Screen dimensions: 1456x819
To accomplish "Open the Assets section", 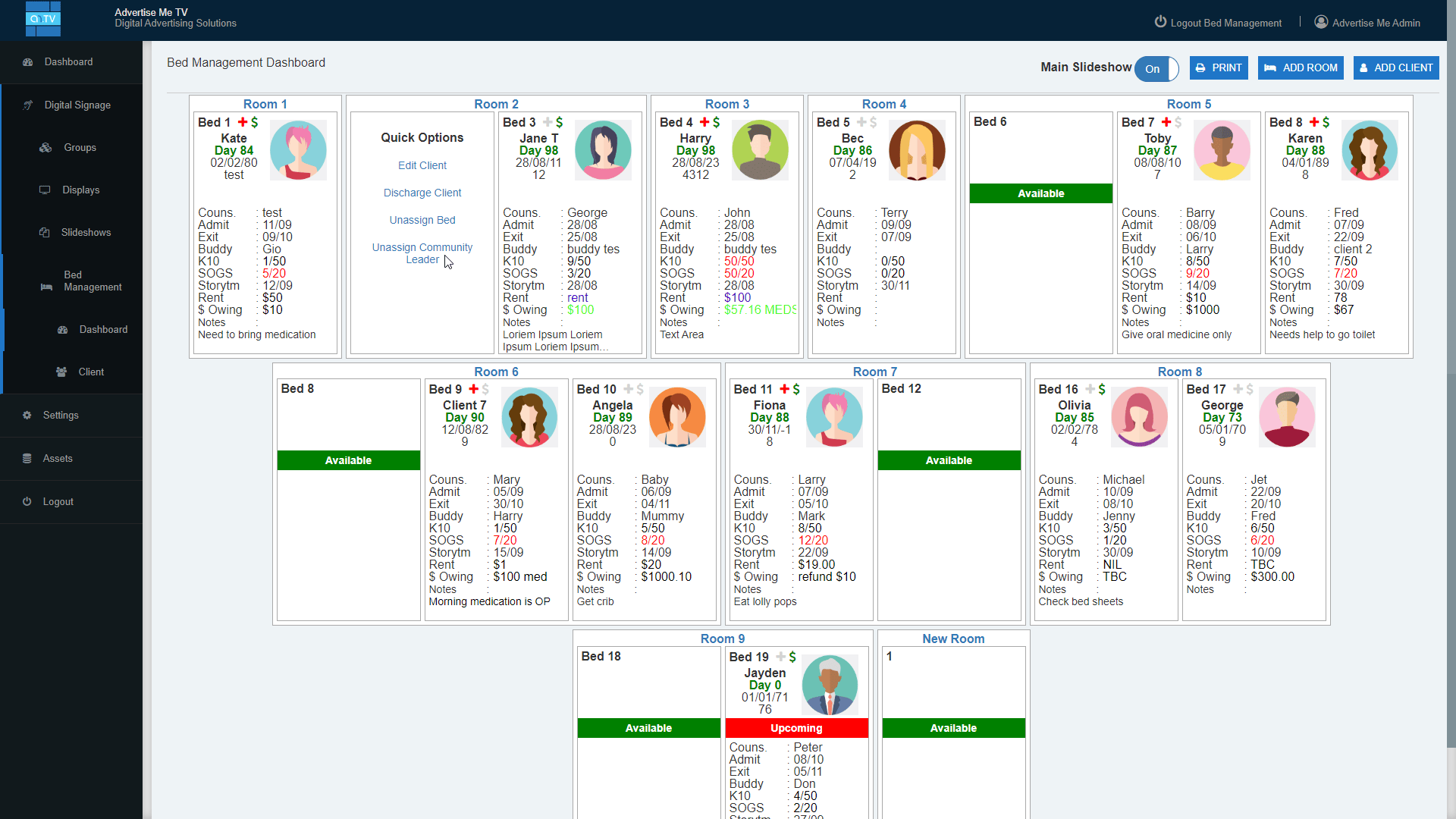I will [58, 458].
